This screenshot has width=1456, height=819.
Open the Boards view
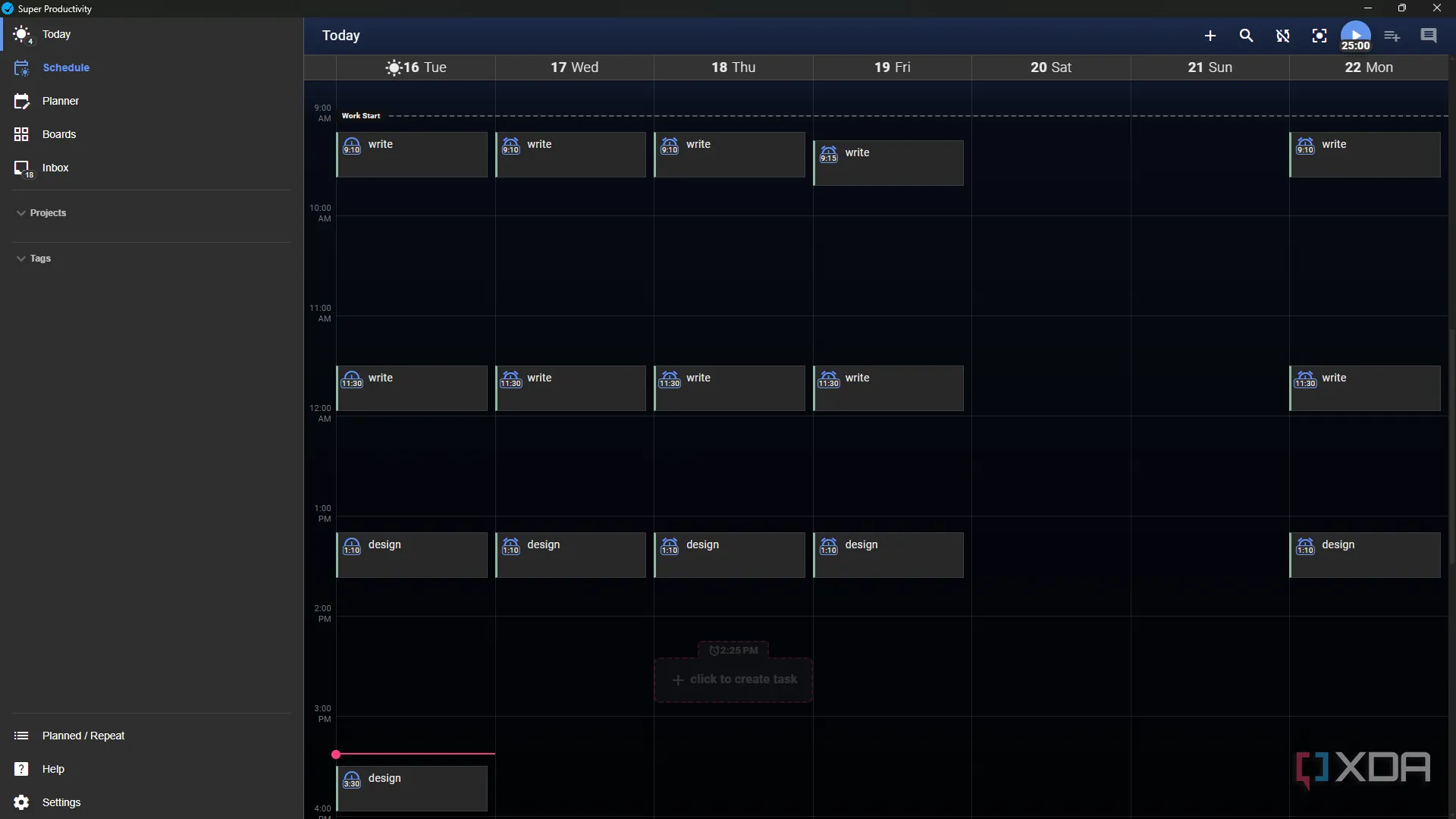click(x=58, y=134)
